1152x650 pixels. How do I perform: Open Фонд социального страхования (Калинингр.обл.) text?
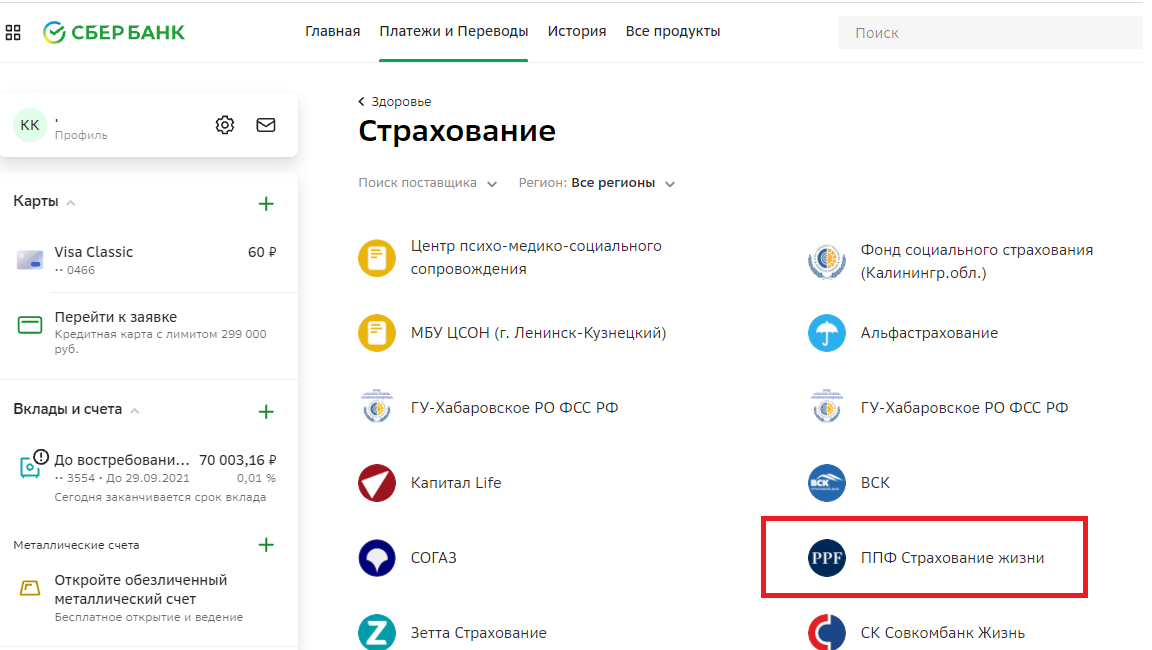(977, 261)
